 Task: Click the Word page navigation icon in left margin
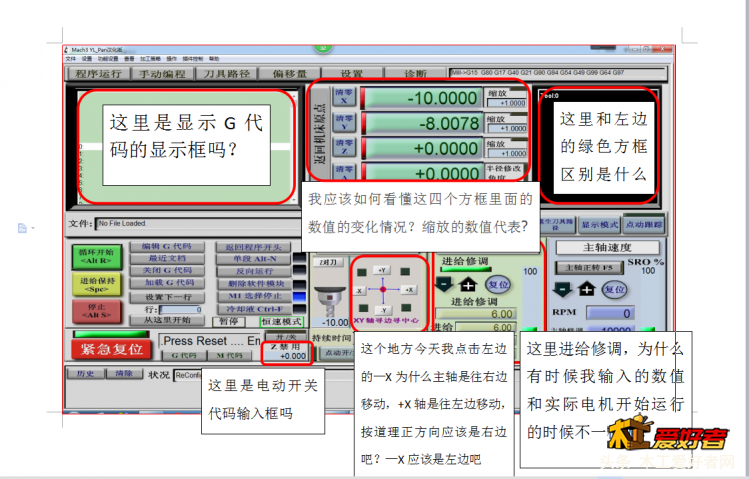(x=22, y=228)
